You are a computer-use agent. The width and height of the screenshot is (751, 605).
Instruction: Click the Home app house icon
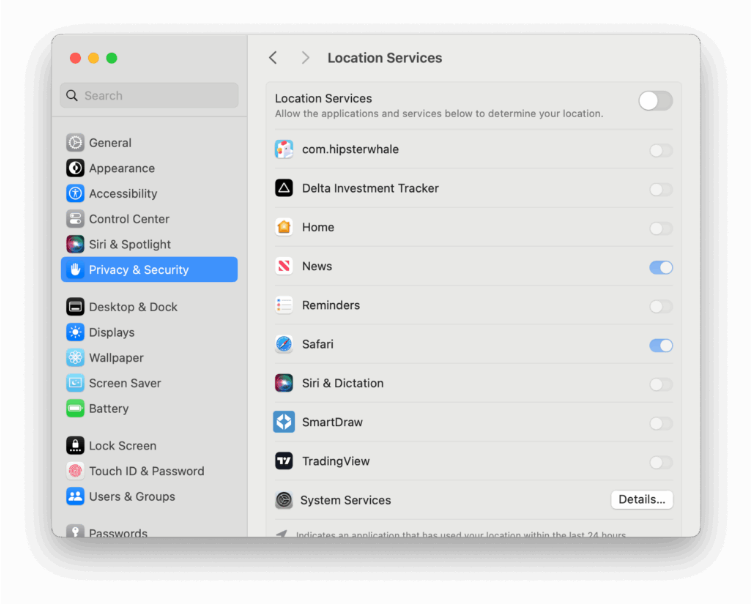click(x=284, y=227)
